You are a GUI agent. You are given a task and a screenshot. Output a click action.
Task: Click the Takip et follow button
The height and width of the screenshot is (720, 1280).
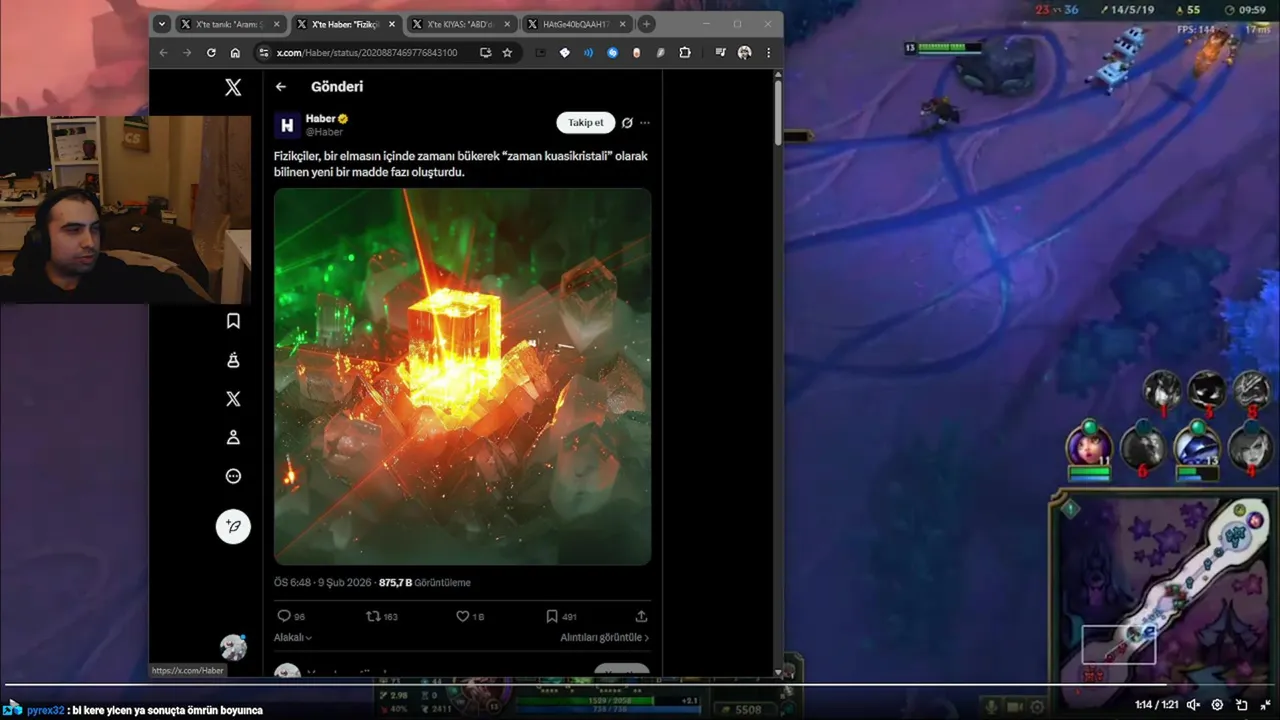(586, 123)
